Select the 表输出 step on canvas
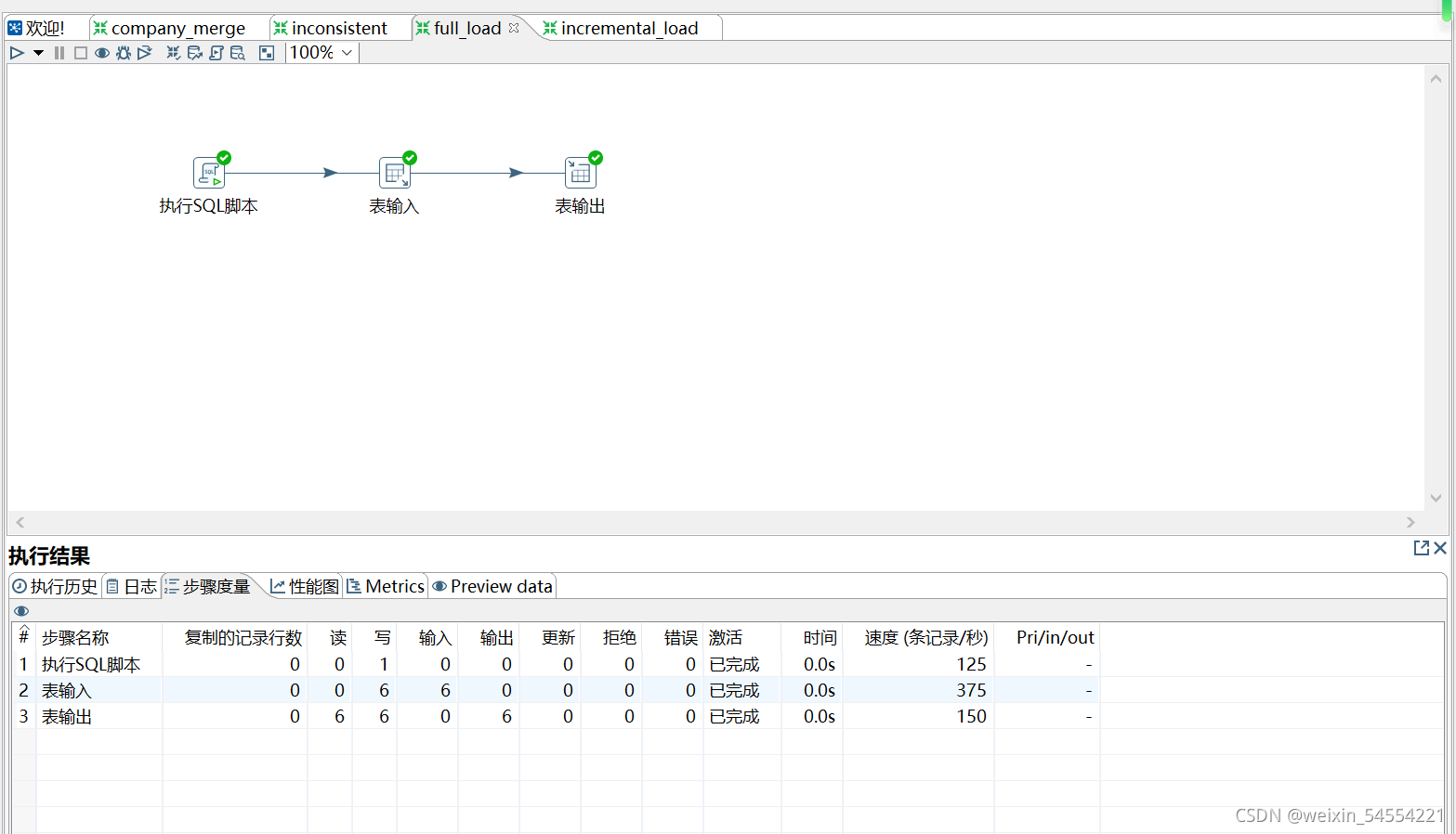1456x834 pixels. pyautogui.click(x=581, y=173)
